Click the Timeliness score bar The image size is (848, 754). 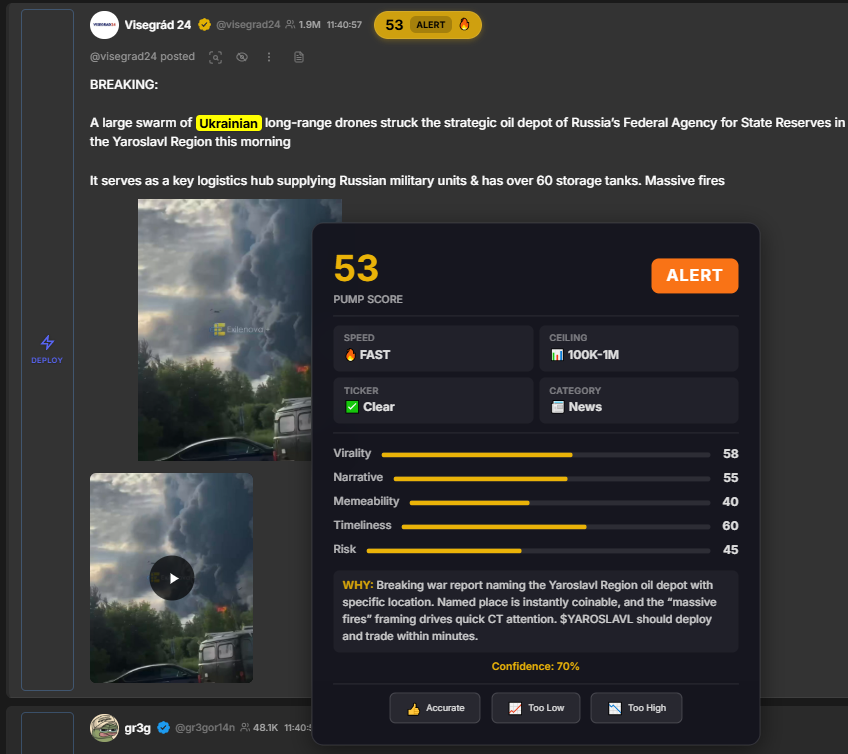(x=556, y=526)
